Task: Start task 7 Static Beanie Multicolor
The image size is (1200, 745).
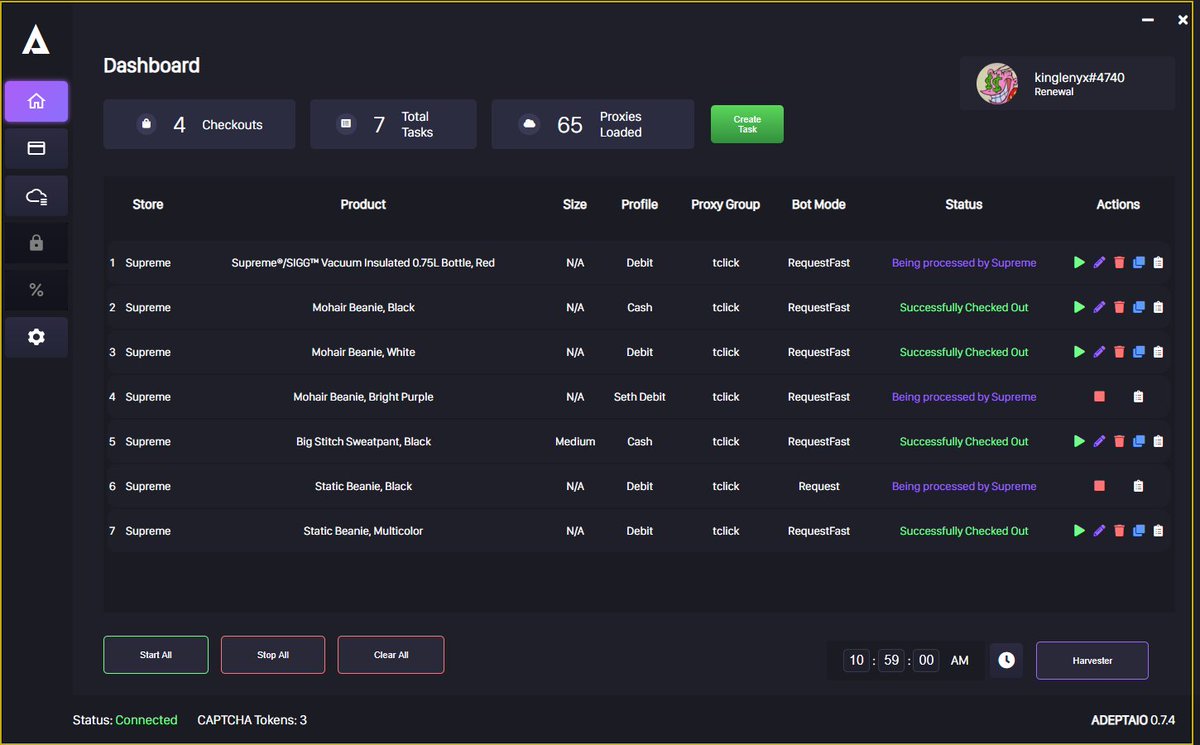Action: [1079, 531]
